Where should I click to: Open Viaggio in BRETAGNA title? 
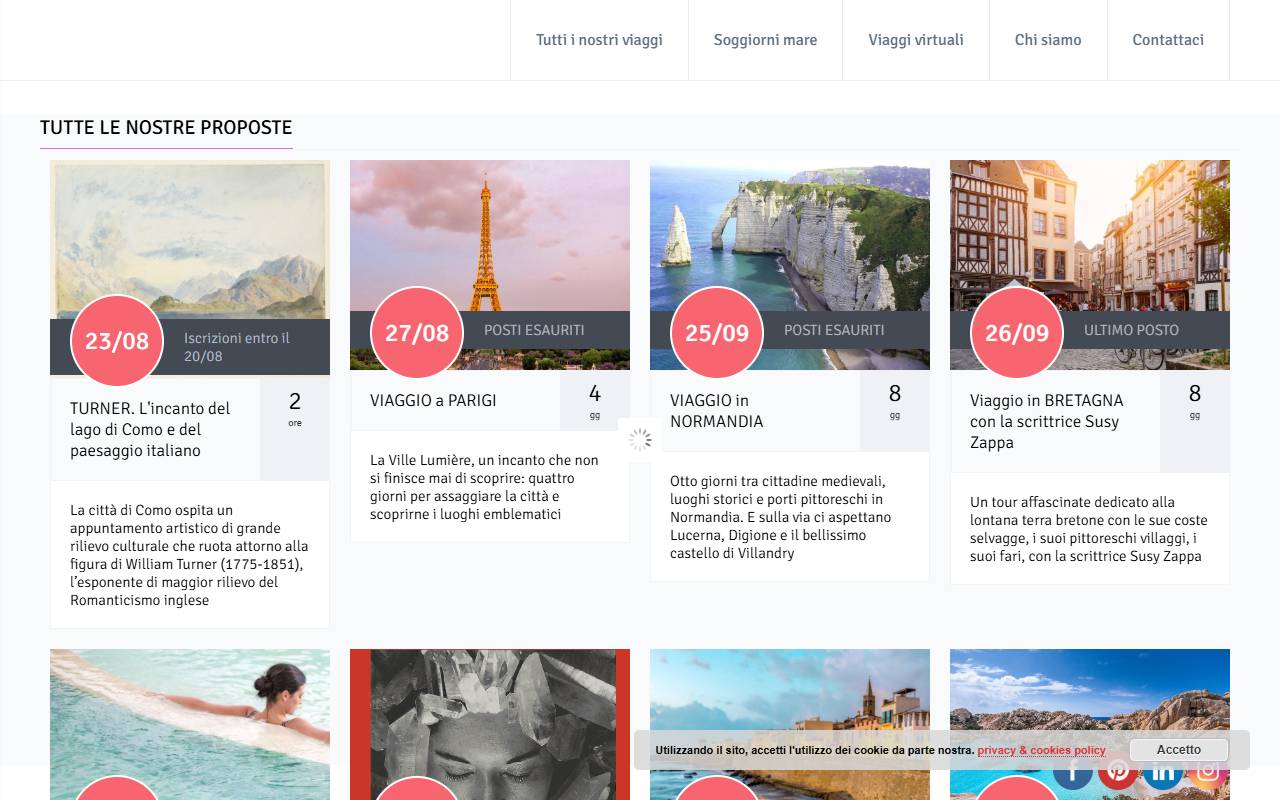coord(1047,421)
